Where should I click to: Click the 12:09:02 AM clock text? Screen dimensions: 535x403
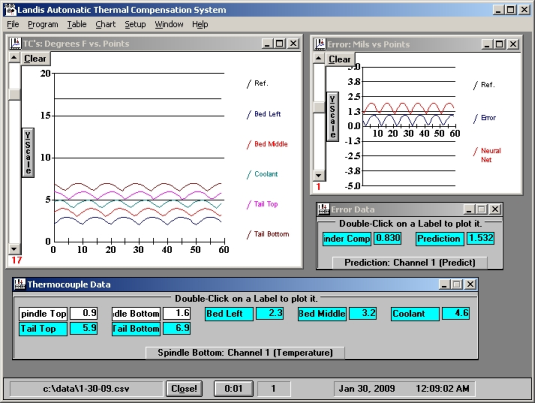pos(443,389)
